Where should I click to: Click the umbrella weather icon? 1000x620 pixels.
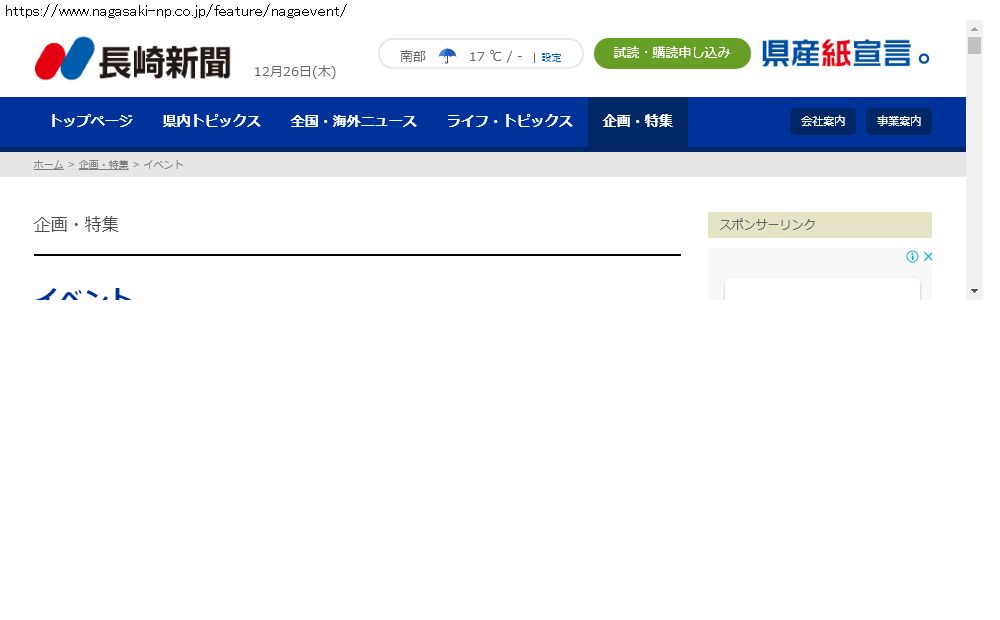coord(448,56)
